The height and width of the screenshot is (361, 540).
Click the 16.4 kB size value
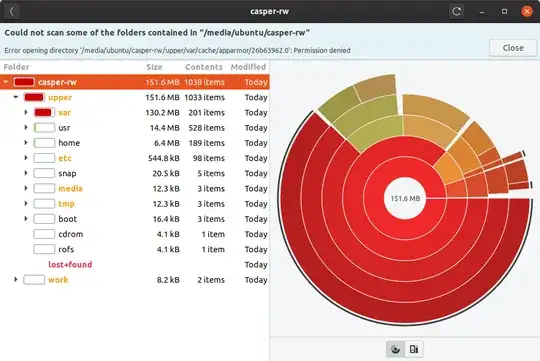166,219
